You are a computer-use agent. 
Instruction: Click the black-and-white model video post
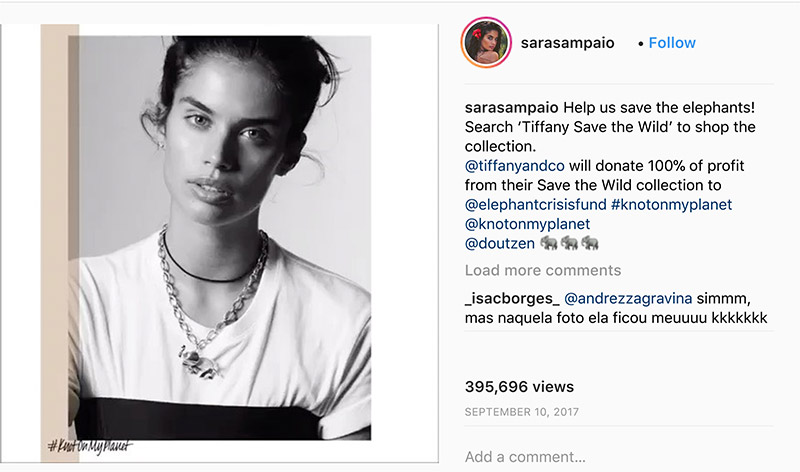[219, 243]
